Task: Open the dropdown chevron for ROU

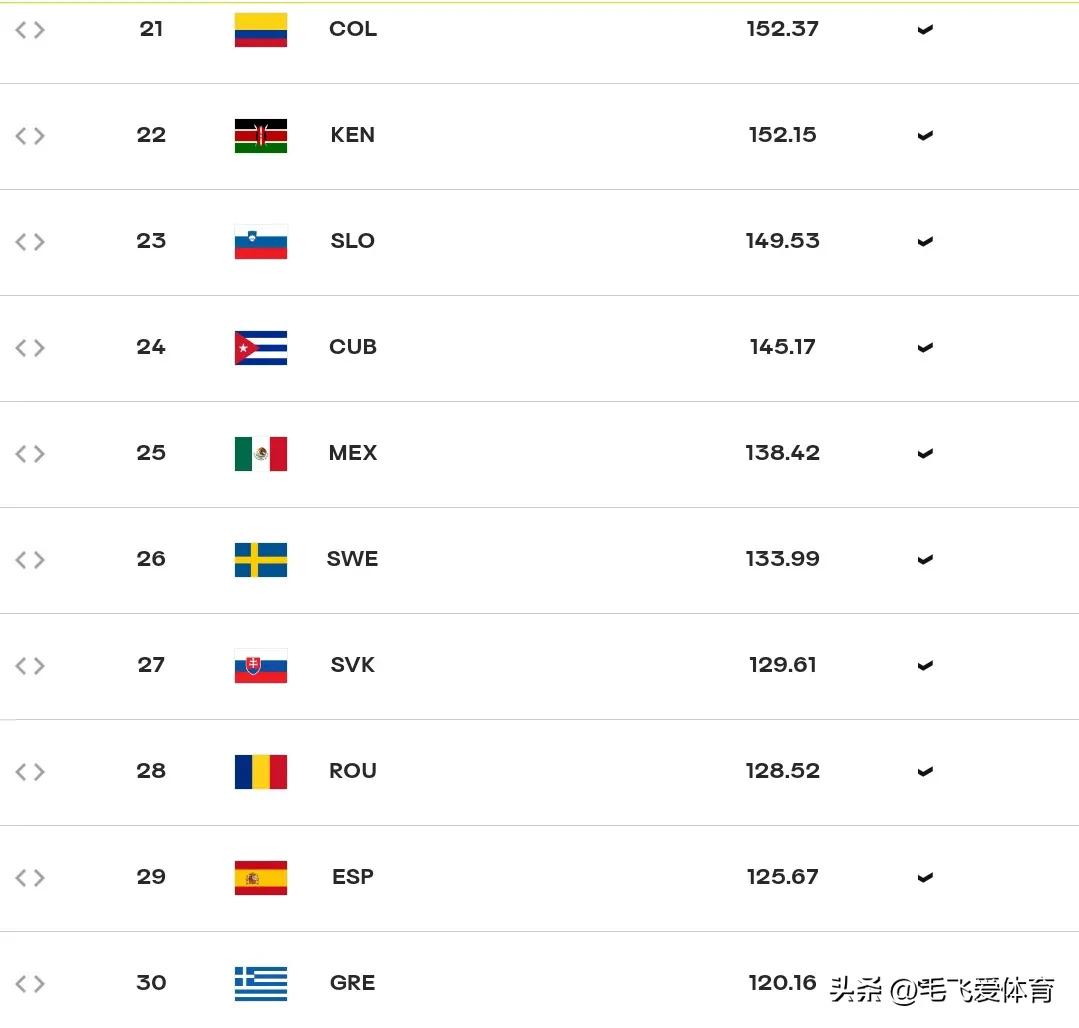Action: (x=925, y=771)
